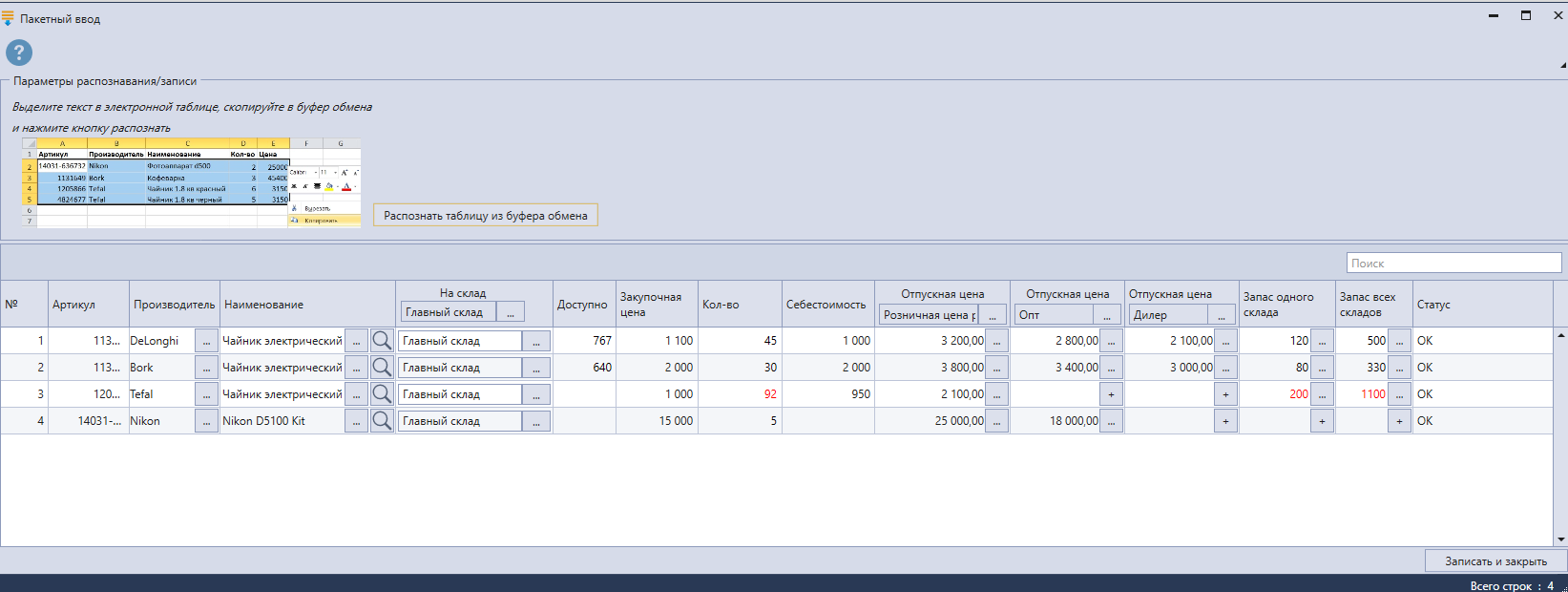Add Дилер price with plus in Tefal row

click(1225, 394)
